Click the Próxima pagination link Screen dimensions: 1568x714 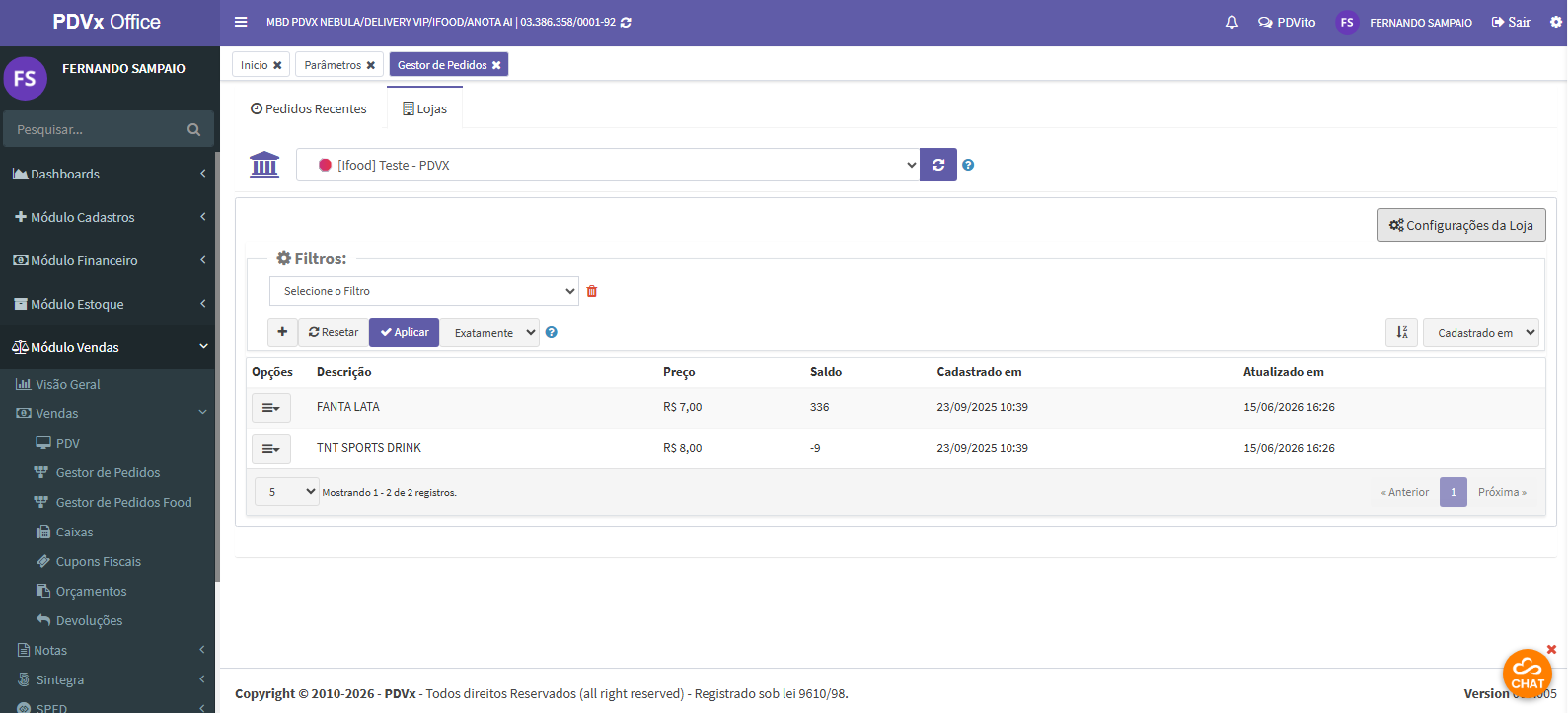(1502, 492)
